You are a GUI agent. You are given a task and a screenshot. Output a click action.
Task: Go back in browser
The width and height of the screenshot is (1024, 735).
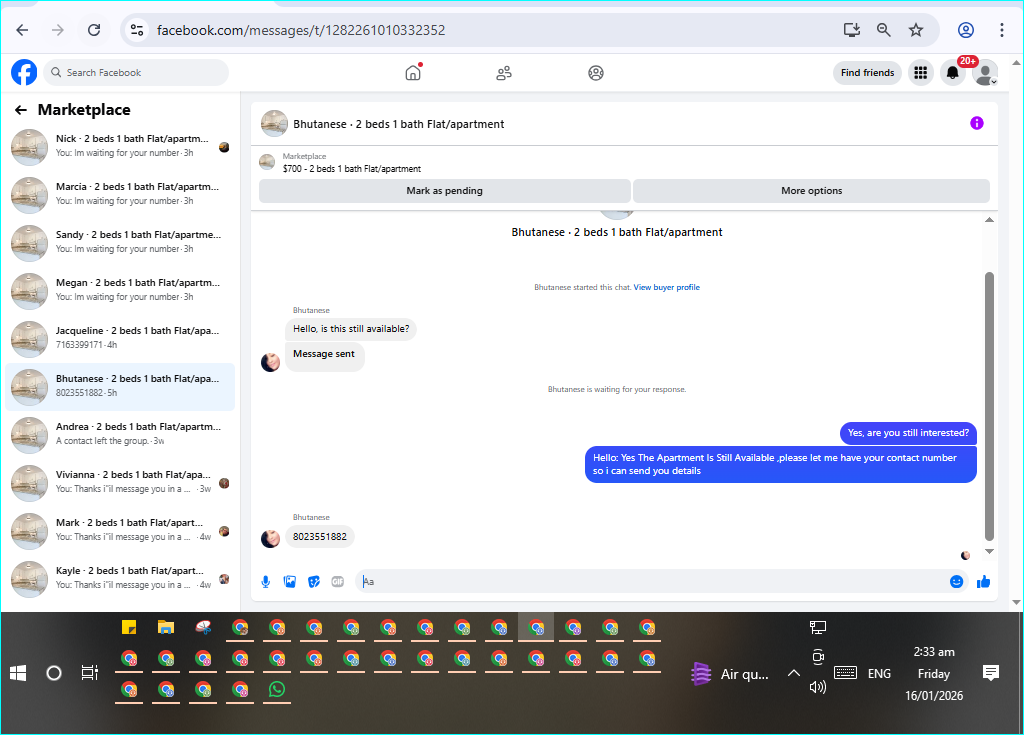click(22, 30)
